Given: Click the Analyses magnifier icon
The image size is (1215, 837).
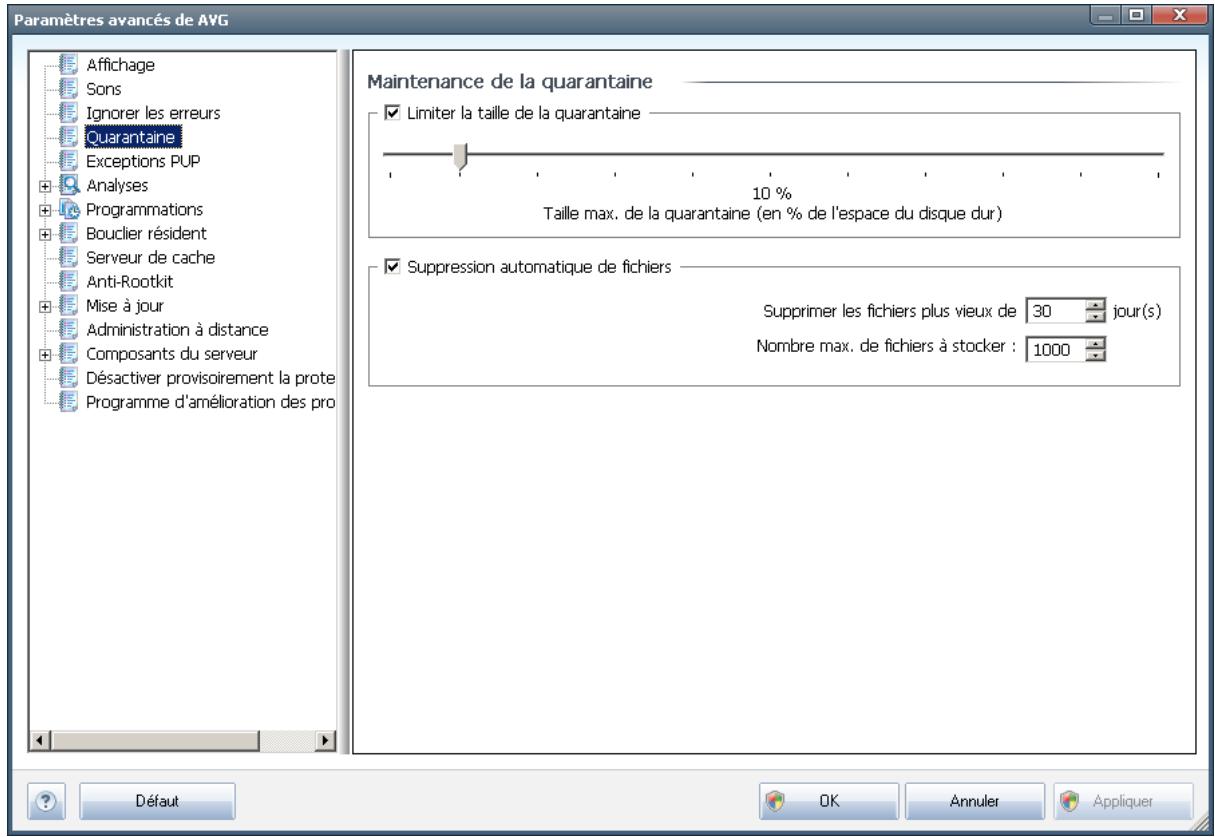Looking at the screenshot, I should point(68,185).
